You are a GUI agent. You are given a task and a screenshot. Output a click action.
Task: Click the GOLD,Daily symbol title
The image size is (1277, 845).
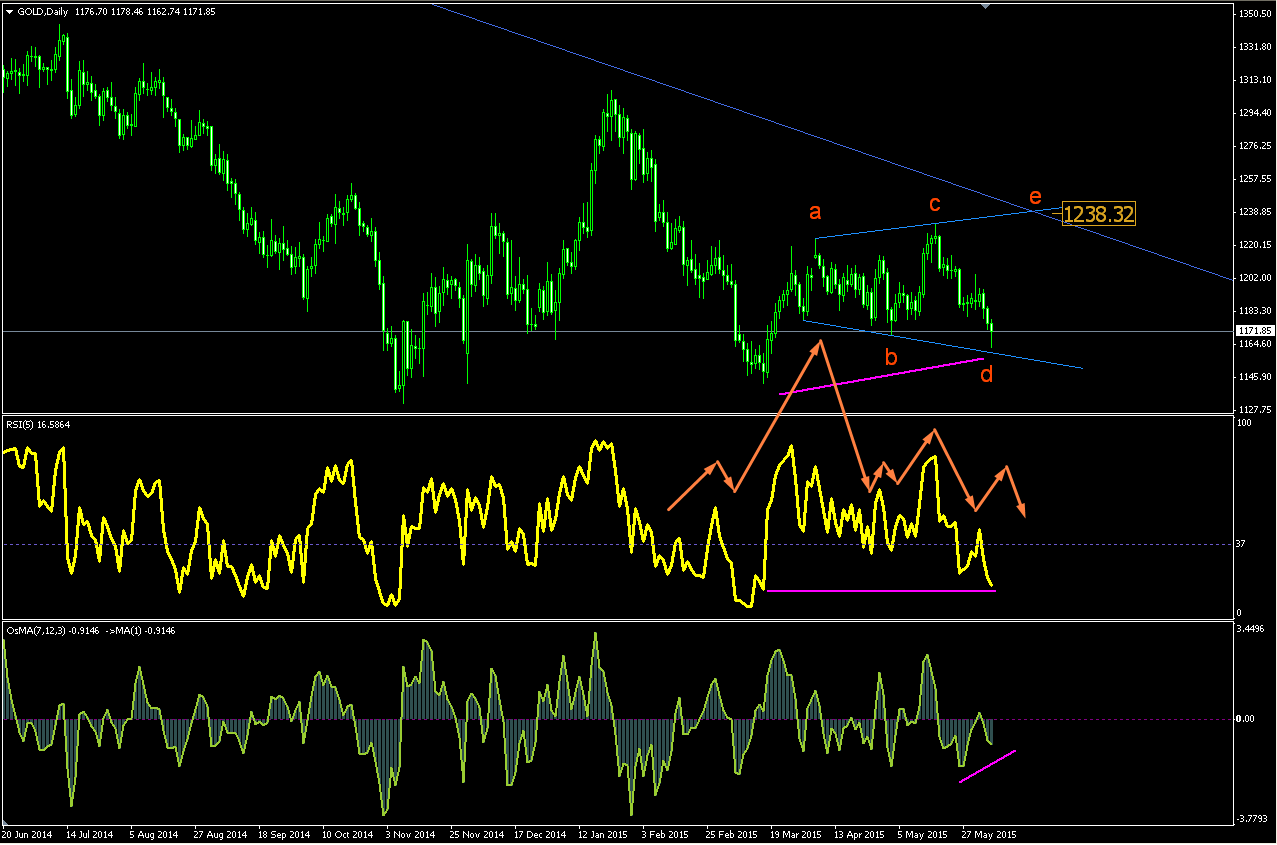[43, 10]
